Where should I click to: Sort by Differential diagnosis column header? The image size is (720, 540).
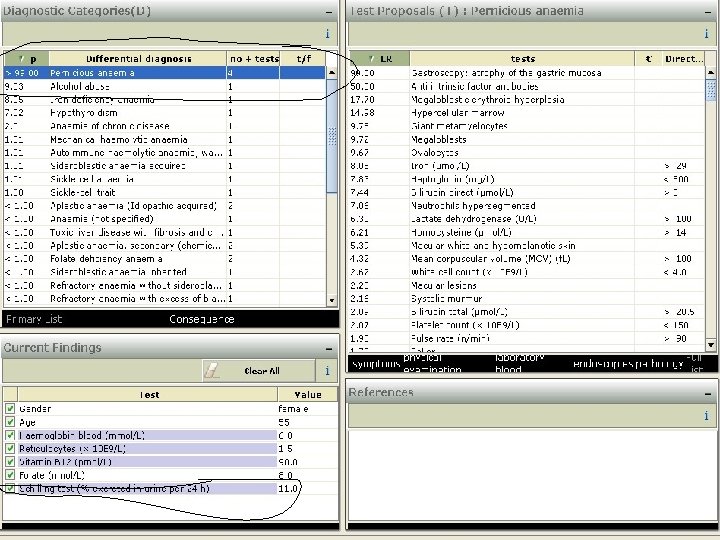(x=138, y=59)
